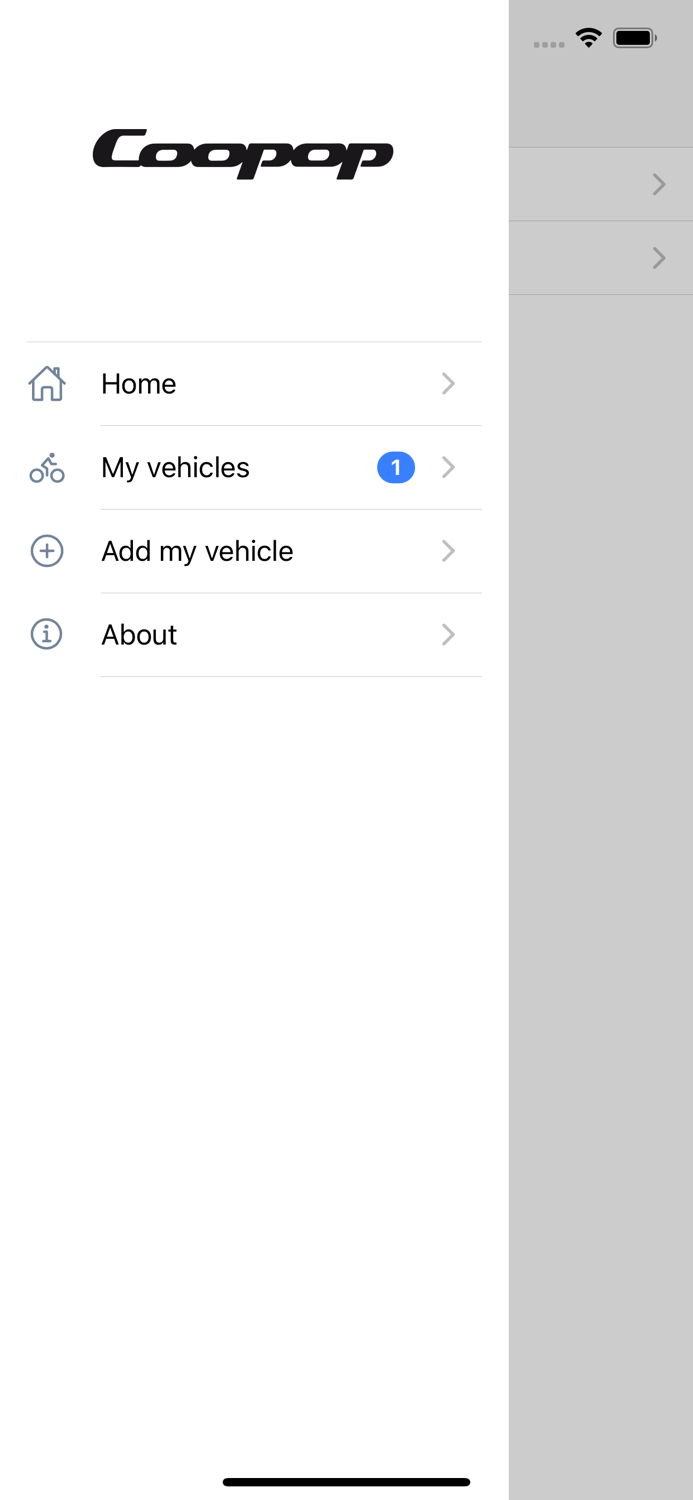Tap the blue vehicle count badge

396,467
